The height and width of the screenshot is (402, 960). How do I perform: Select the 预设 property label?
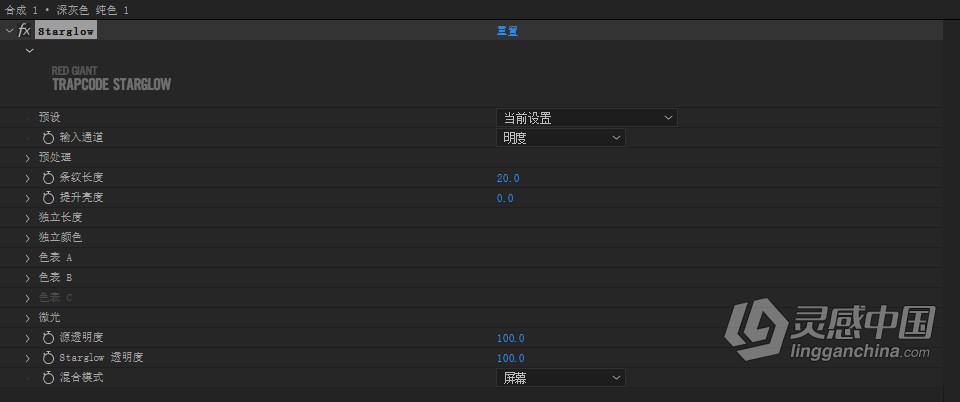click(x=49, y=117)
